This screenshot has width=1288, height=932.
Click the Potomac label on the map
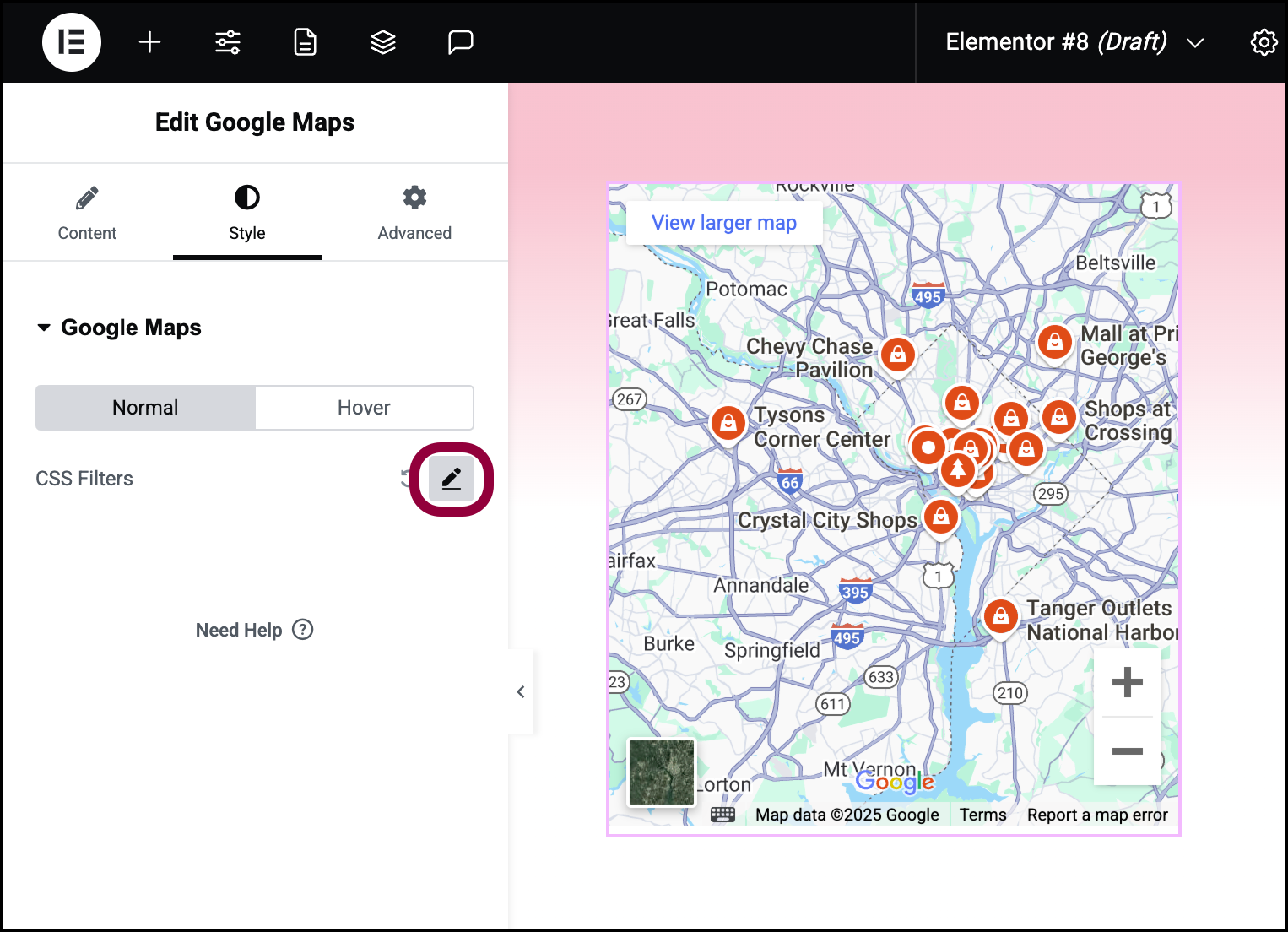coord(746,290)
